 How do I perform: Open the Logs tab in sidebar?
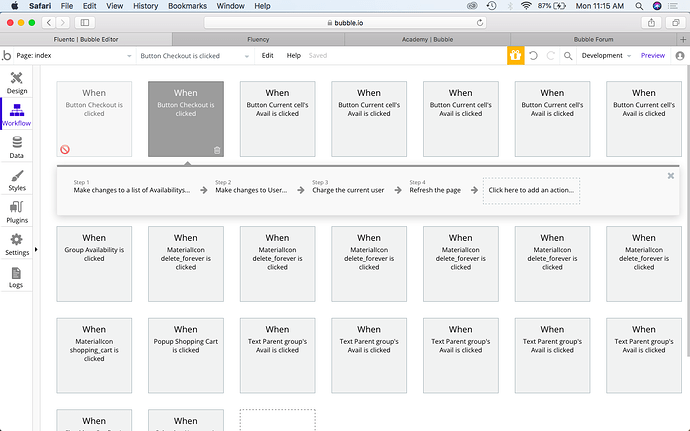click(x=17, y=277)
